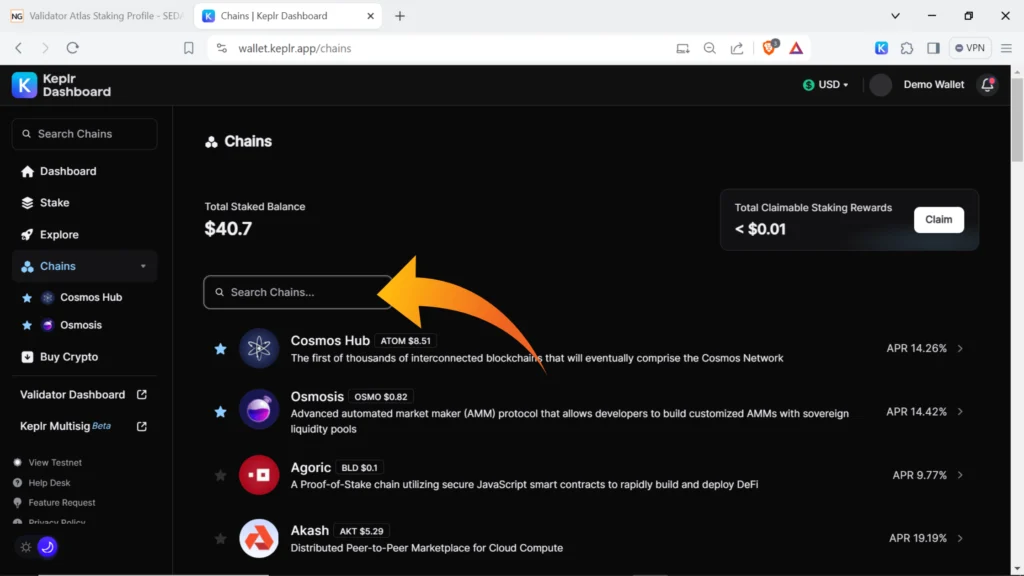Click the Search Chains field in main panel
Screen dimensions: 1024x576
[x=298, y=292]
